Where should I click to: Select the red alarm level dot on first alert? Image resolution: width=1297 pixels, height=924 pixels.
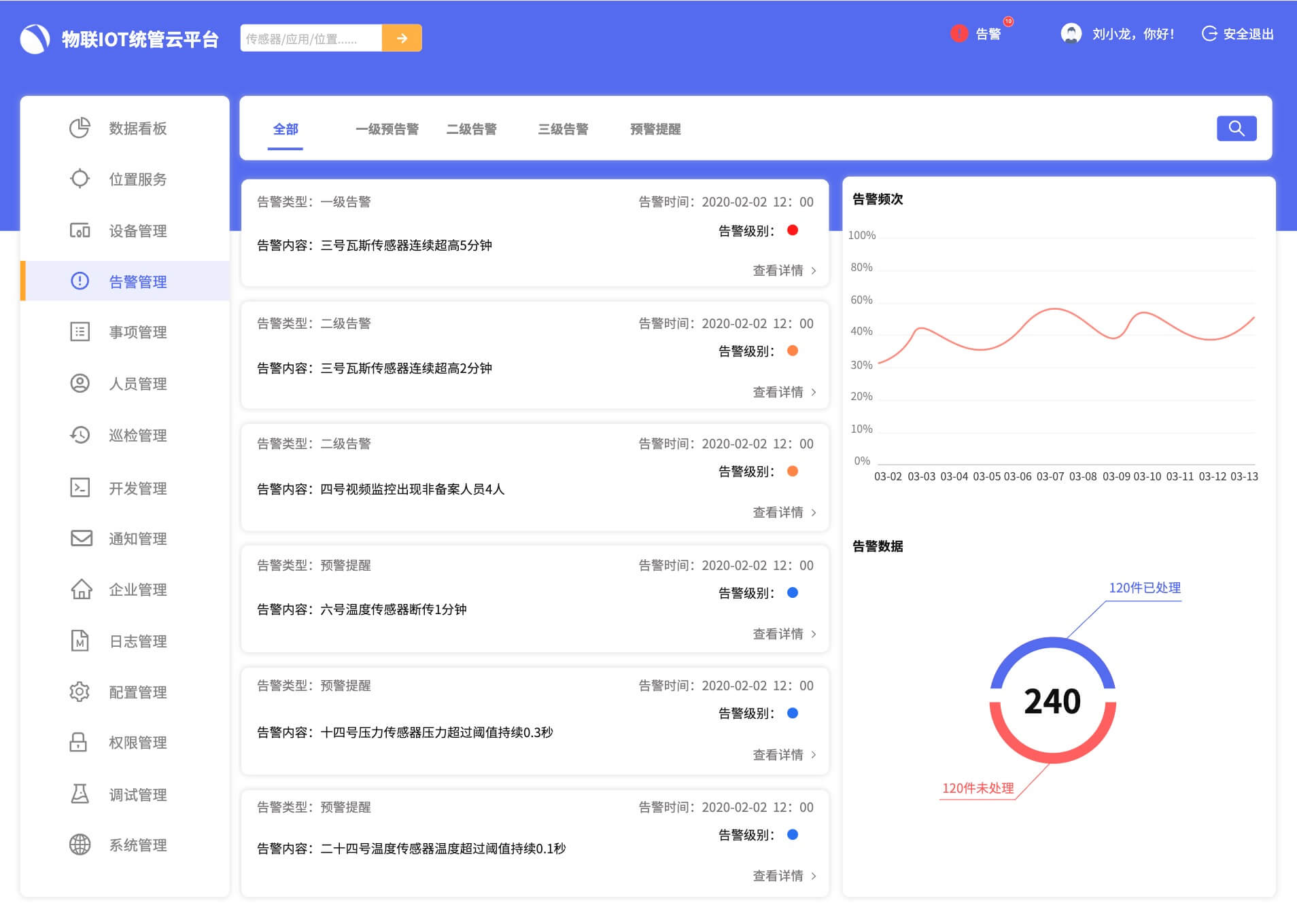pyautogui.click(x=794, y=230)
